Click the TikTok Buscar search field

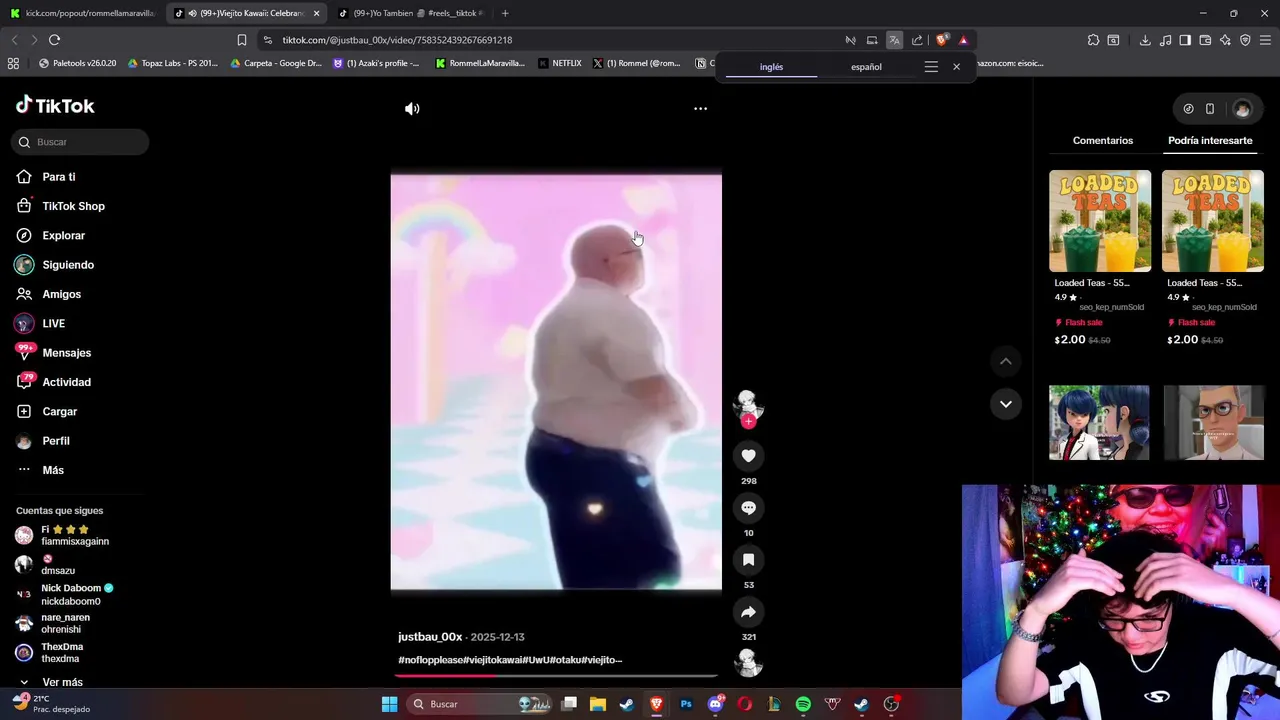(x=81, y=142)
